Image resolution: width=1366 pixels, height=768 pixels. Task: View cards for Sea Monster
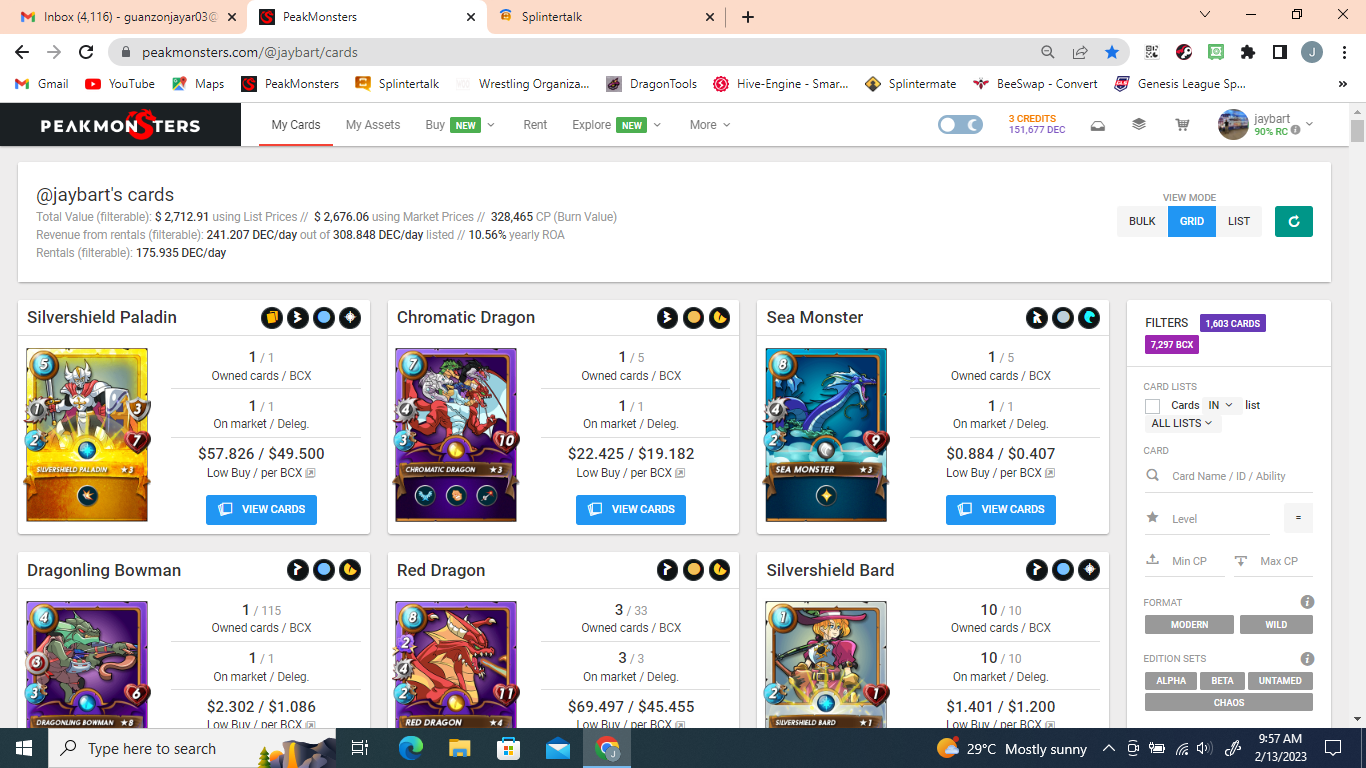tap(1001, 509)
